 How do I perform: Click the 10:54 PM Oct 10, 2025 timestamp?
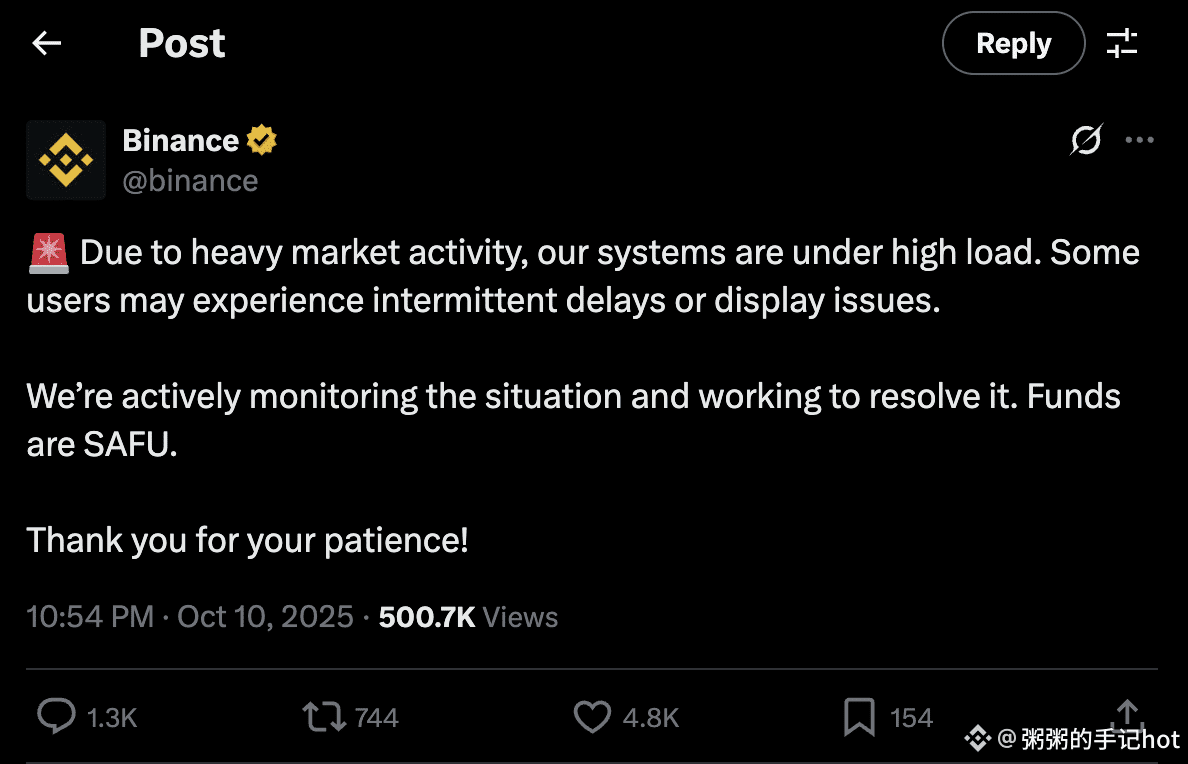[x=190, y=617]
